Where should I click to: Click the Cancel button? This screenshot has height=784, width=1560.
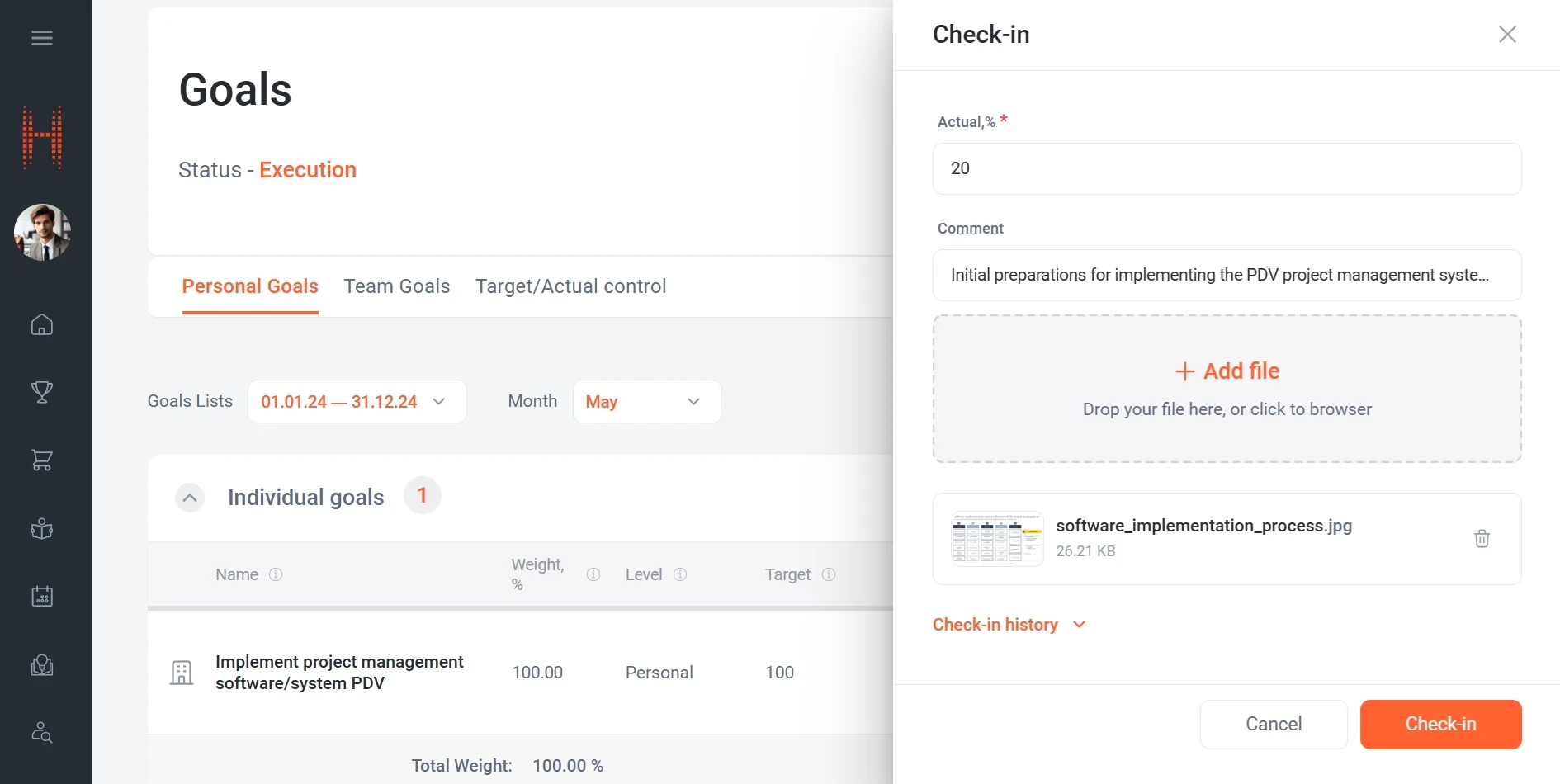click(x=1273, y=725)
